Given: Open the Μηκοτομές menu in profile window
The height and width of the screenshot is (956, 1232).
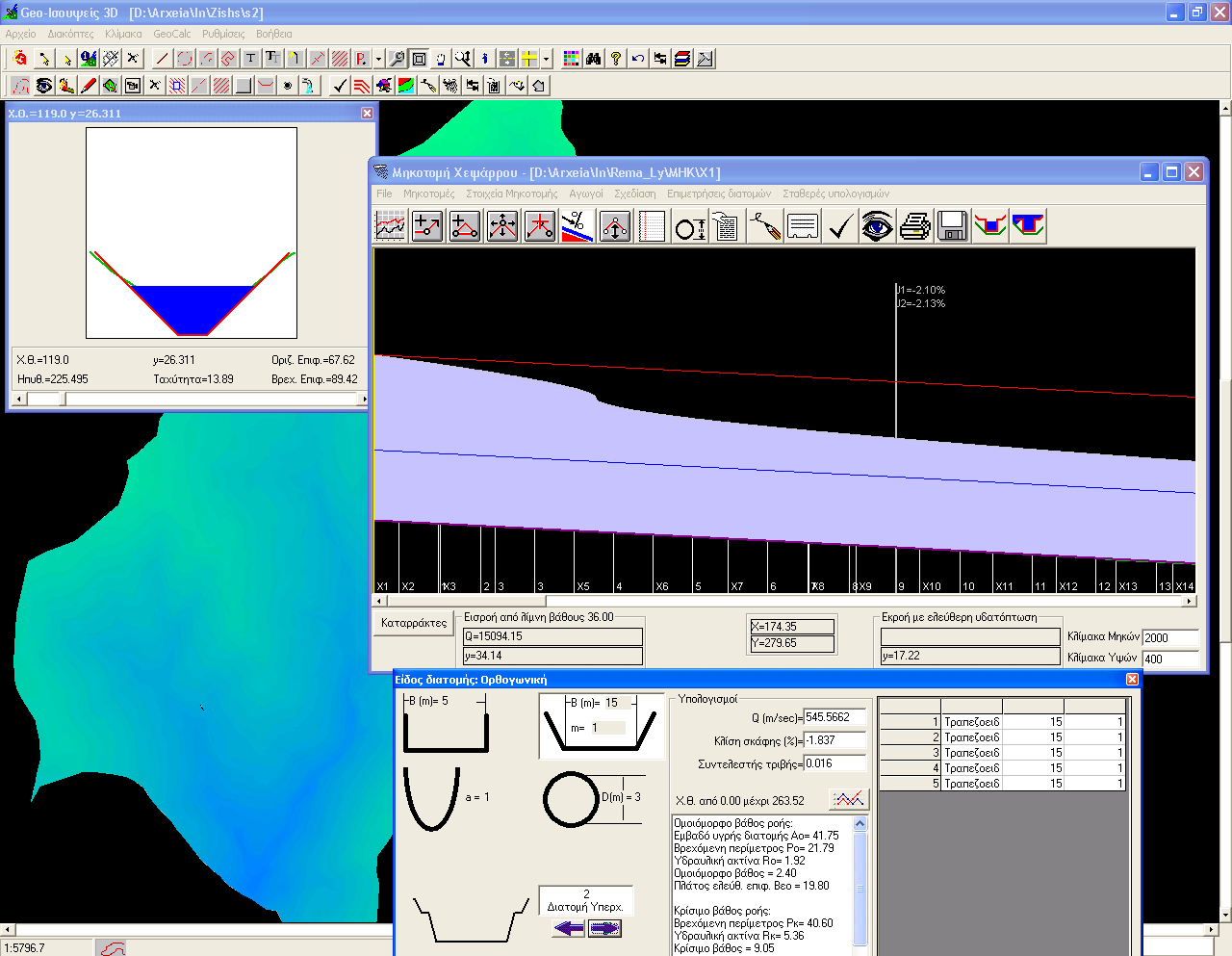Looking at the screenshot, I should [428, 194].
